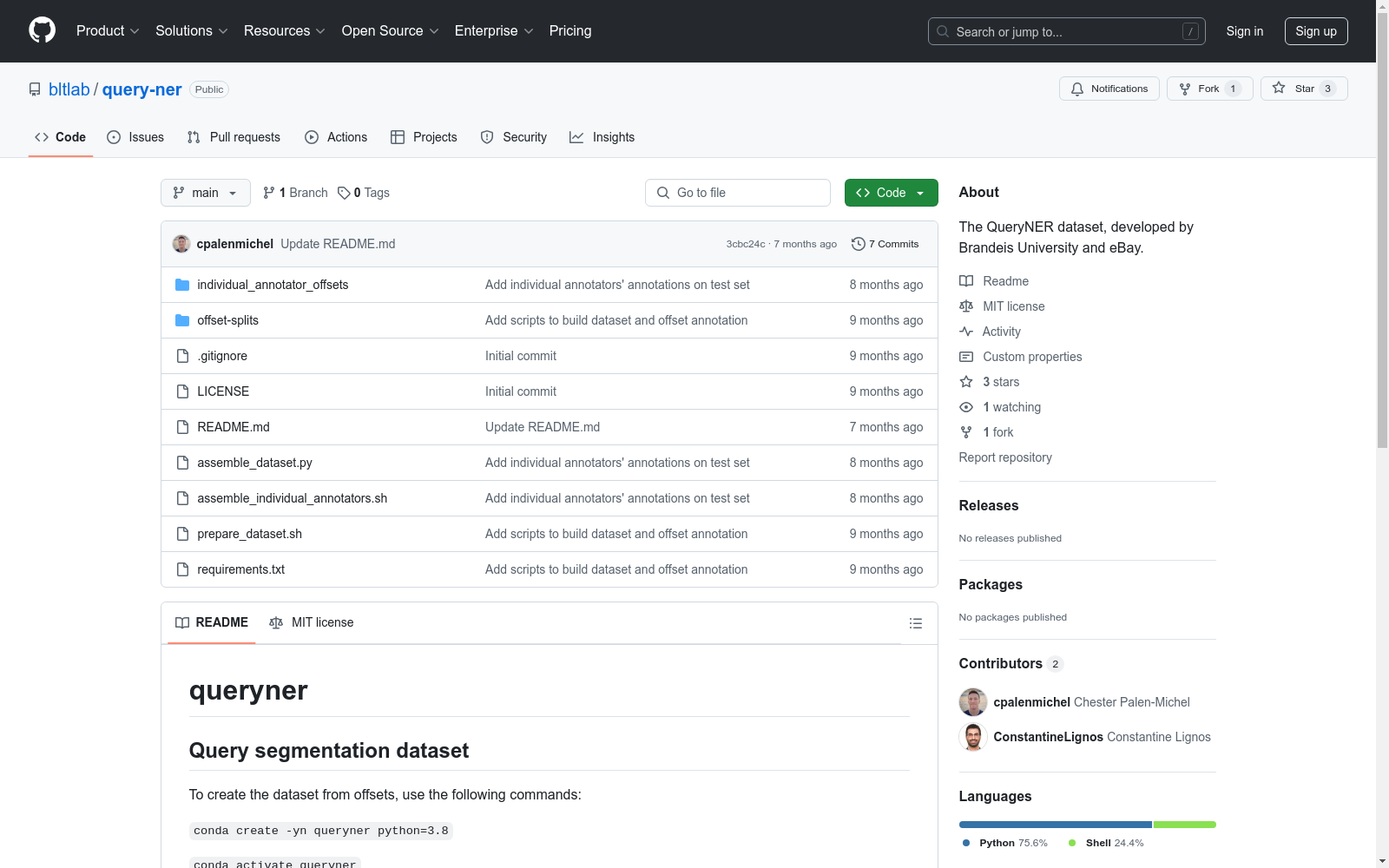Click the Custom properties icon
The width and height of the screenshot is (1389, 868).
click(x=966, y=357)
